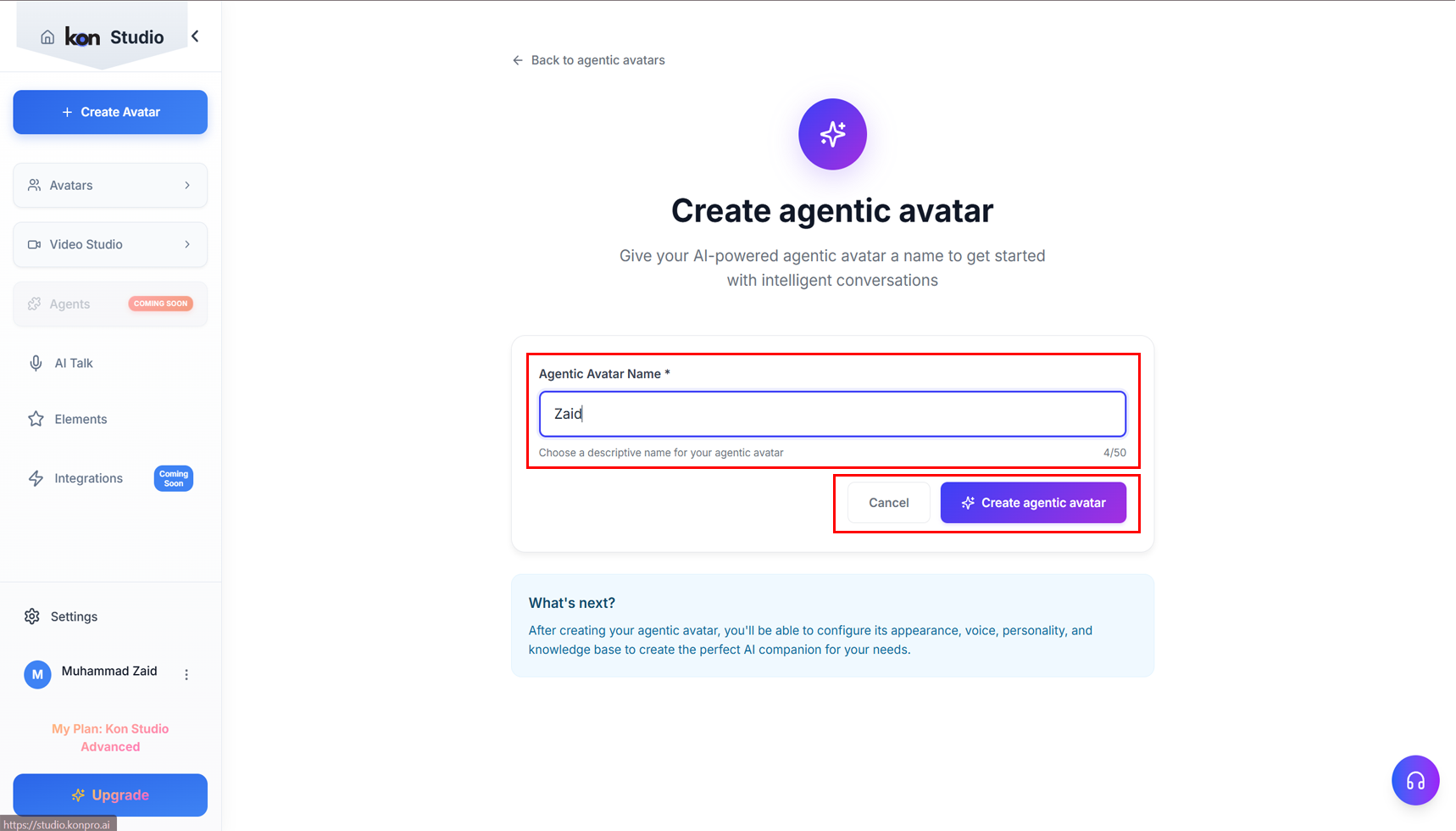Cancel the agentic avatar creation
Screen dimensions: 1456x831
pyautogui.click(x=888, y=503)
